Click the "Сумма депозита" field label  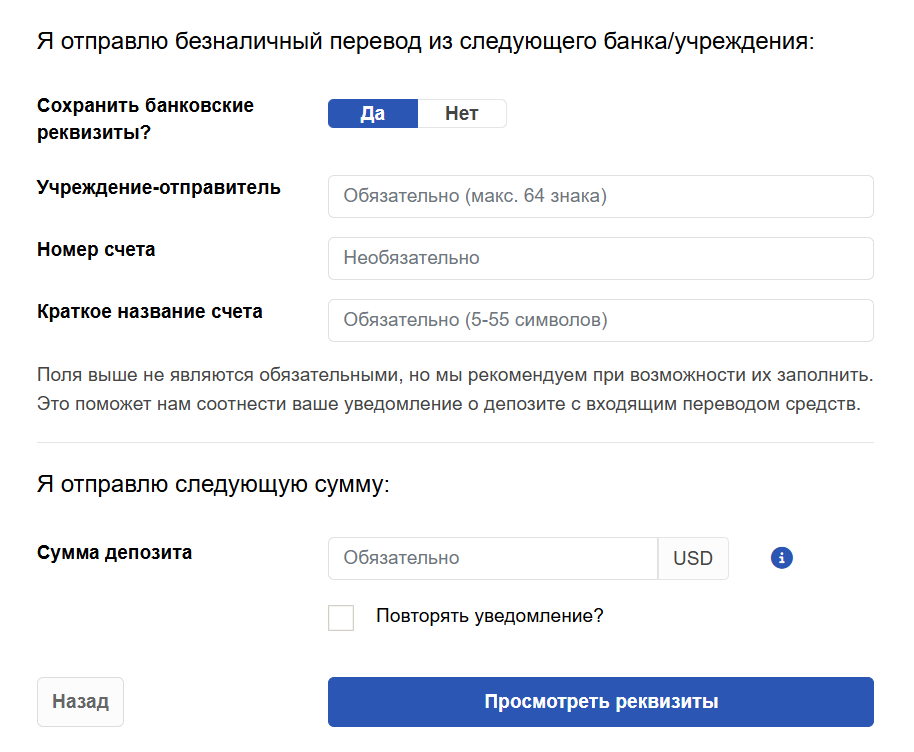[114, 553]
